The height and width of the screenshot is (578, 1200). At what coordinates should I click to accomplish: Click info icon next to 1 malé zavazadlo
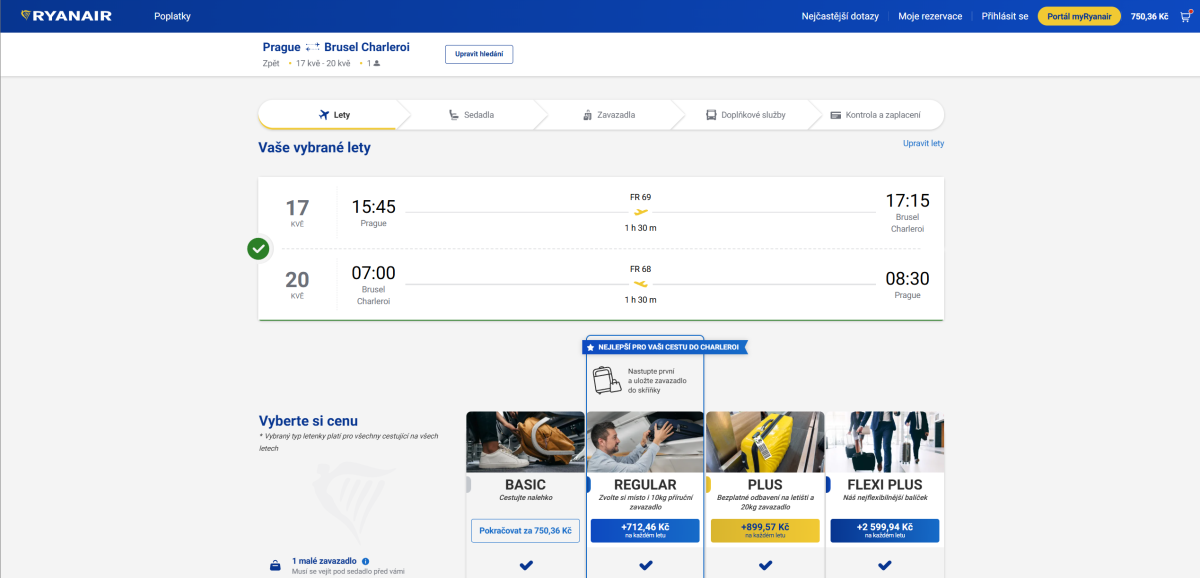[366, 561]
